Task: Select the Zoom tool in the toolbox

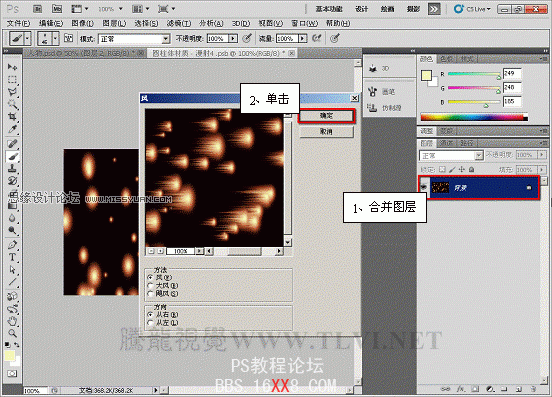Action: [x=12, y=333]
